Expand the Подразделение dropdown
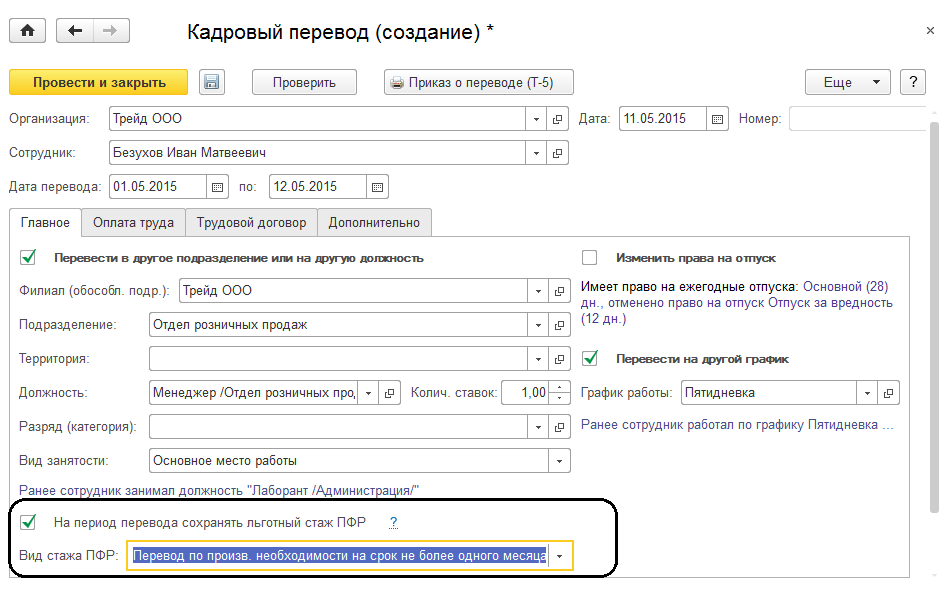This screenshot has height=594, width=950. (538, 325)
